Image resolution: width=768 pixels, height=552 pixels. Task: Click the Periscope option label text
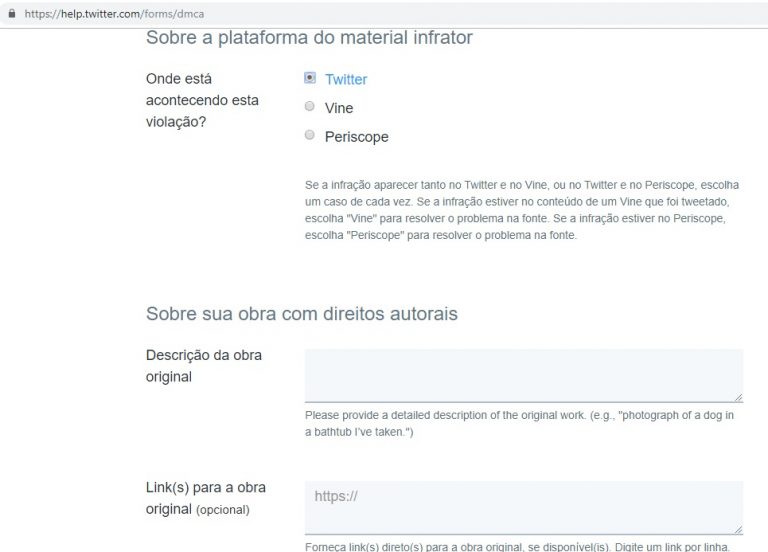coord(356,137)
